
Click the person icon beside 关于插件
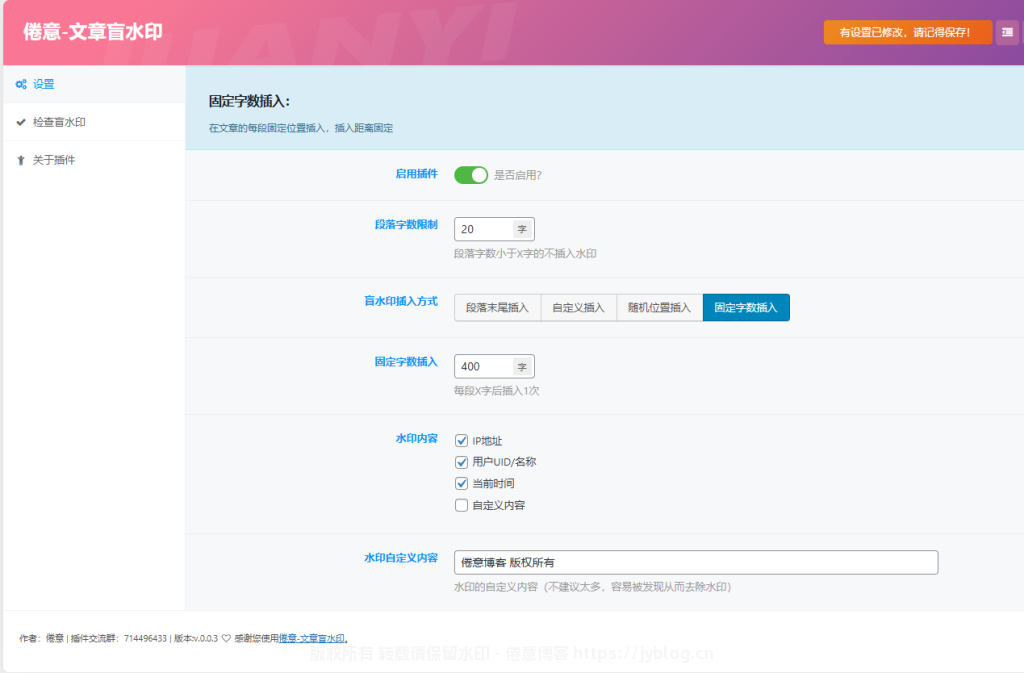click(21, 160)
